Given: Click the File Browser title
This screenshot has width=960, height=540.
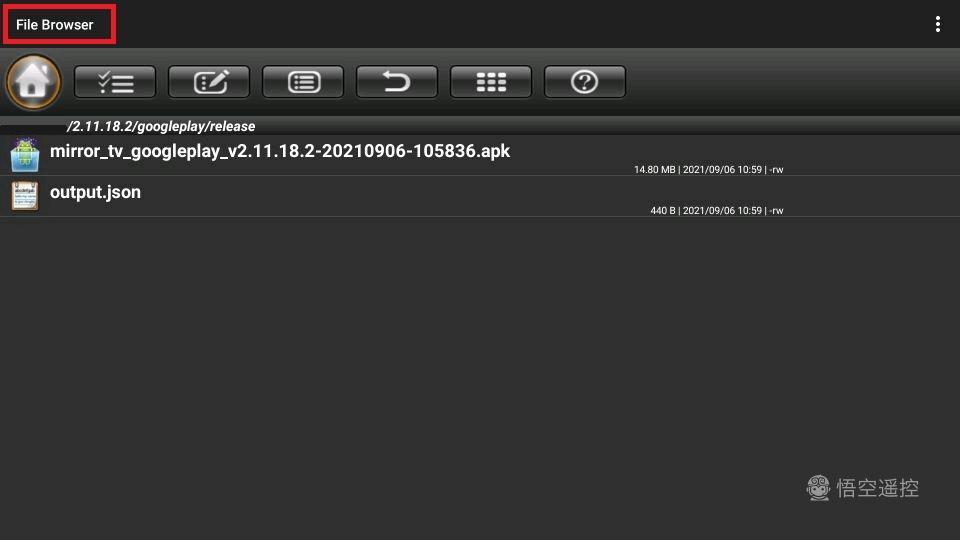Looking at the screenshot, I should coord(54,25).
